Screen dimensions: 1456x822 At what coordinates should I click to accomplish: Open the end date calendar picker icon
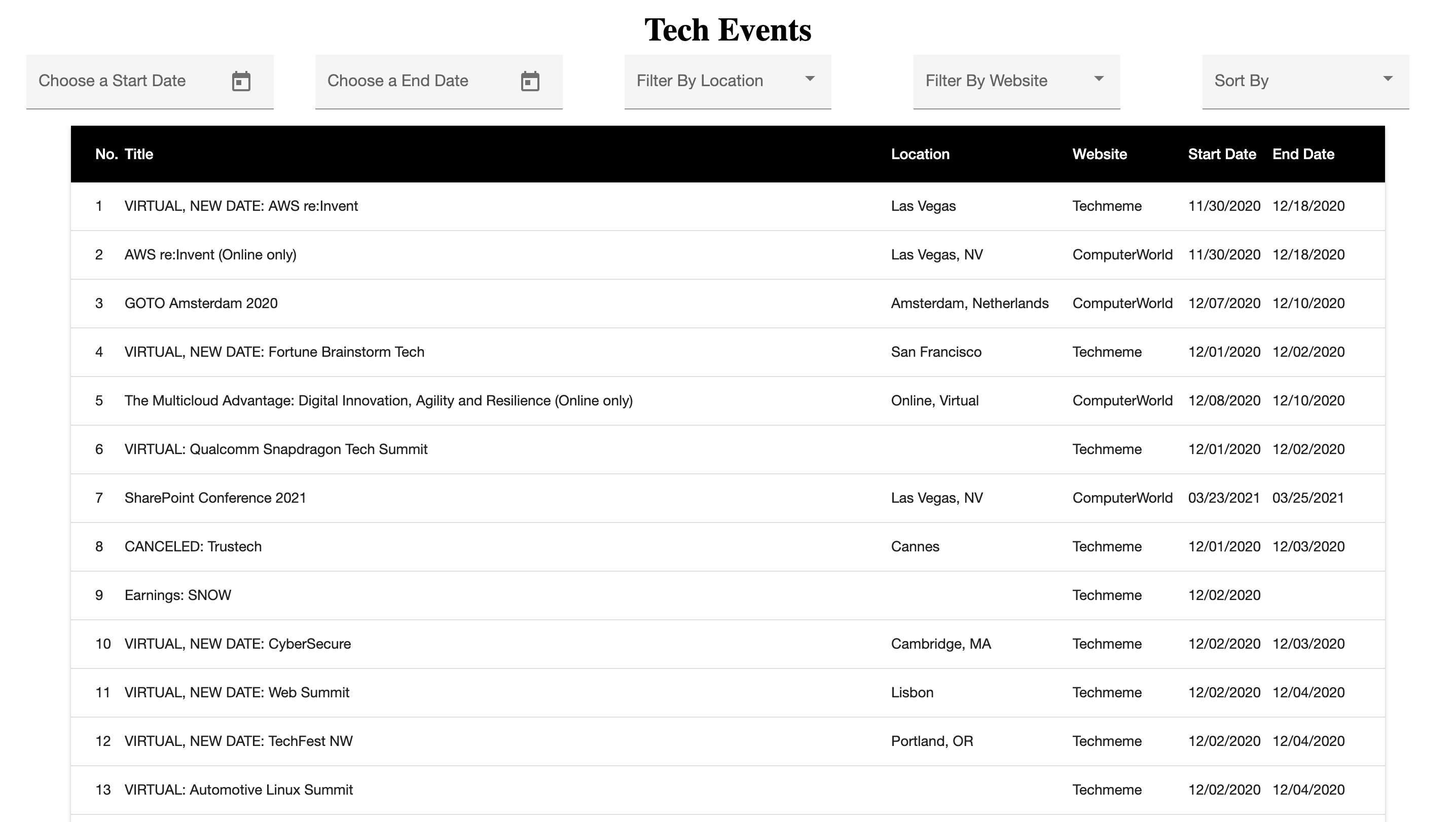click(x=530, y=82)
